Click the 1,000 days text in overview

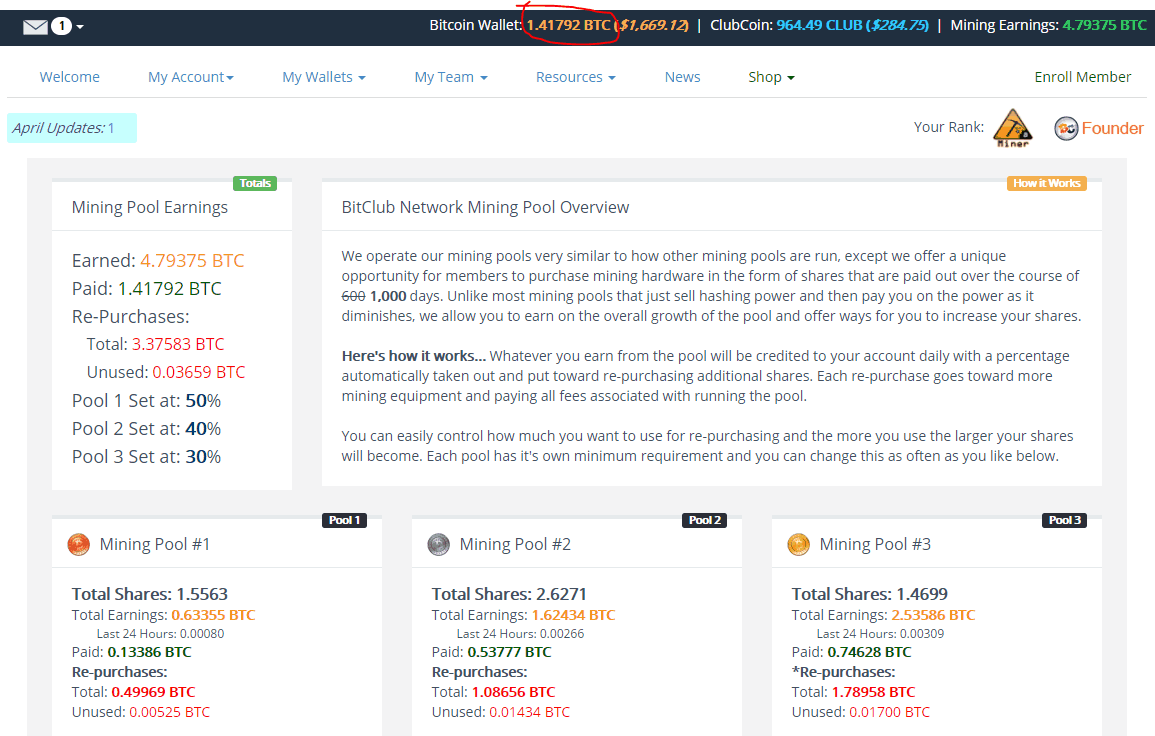click(x=404, y=296)
